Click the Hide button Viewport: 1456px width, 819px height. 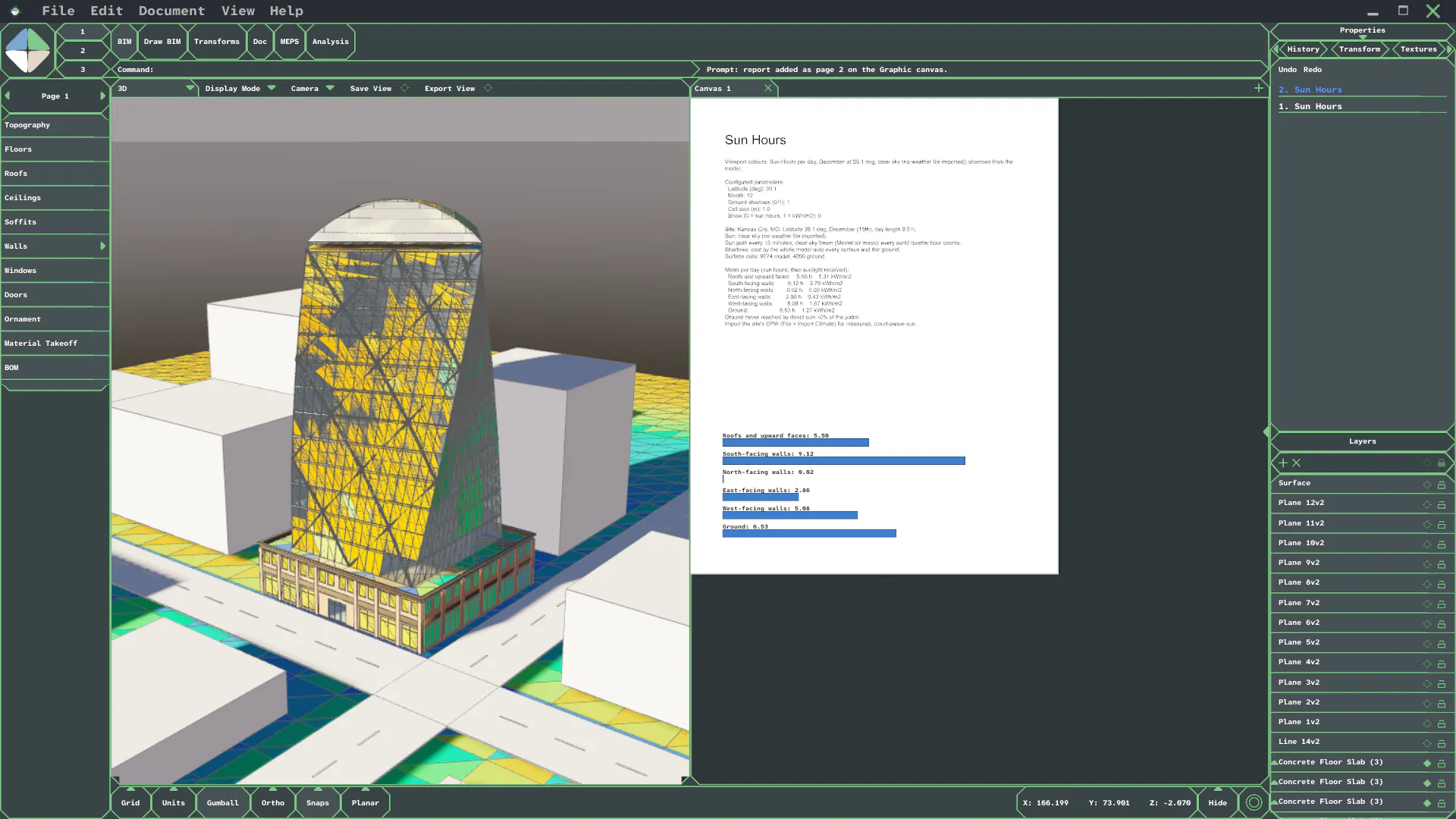click(x=1218, y=802)
